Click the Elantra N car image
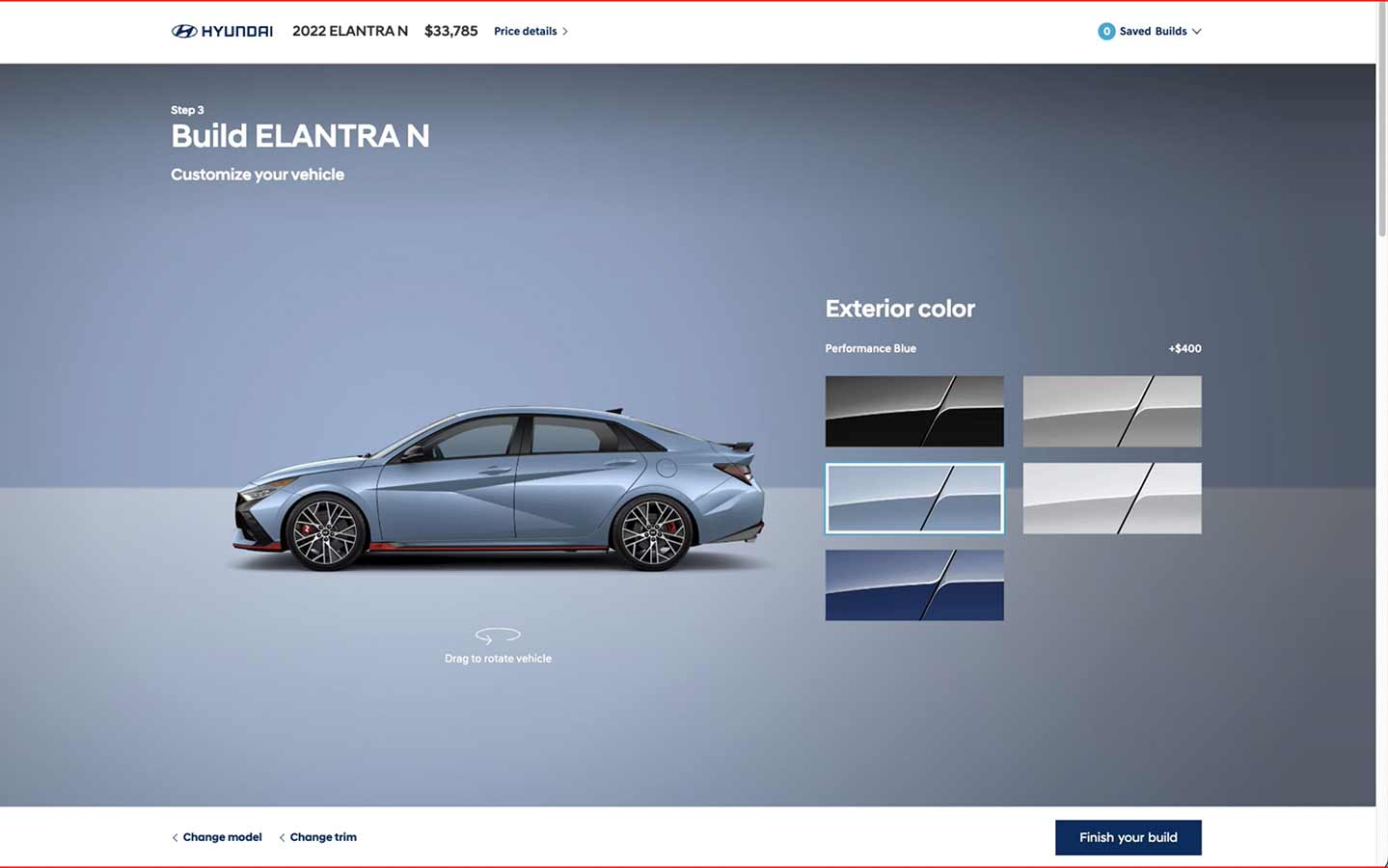This screenshot has height=868, width=1388. point(500,489)
